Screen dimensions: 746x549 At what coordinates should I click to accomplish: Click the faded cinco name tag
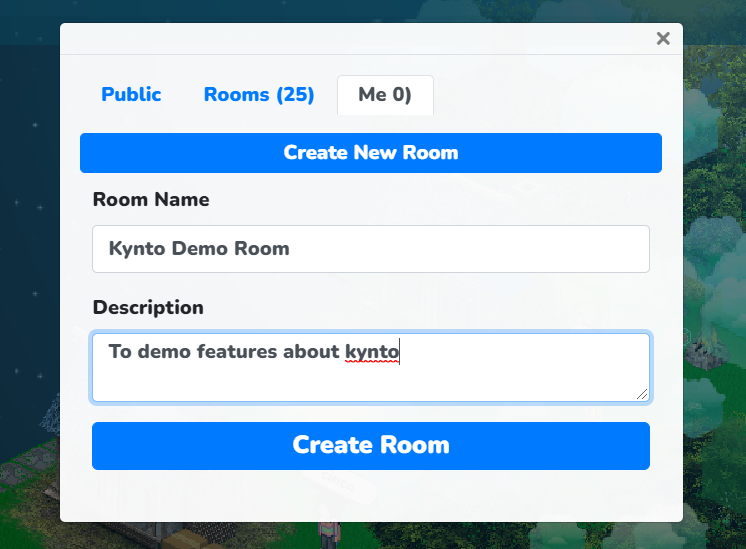click(337, 480)
